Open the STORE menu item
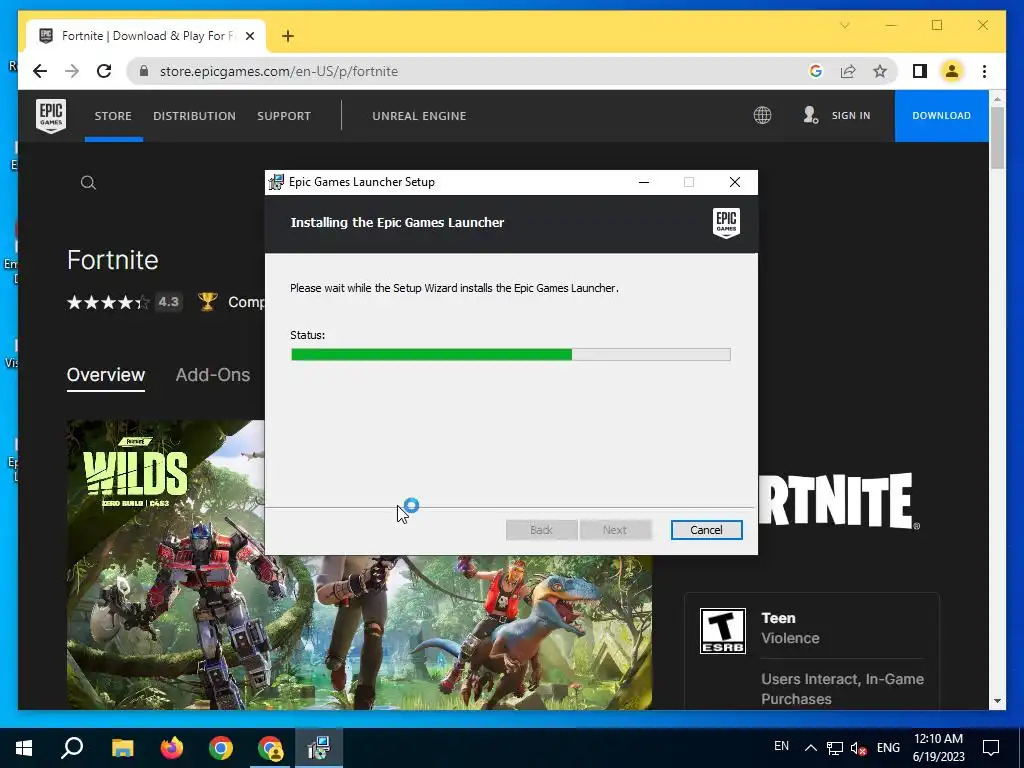The height and width of the screenshot is (768, 1024). [113, 116]
